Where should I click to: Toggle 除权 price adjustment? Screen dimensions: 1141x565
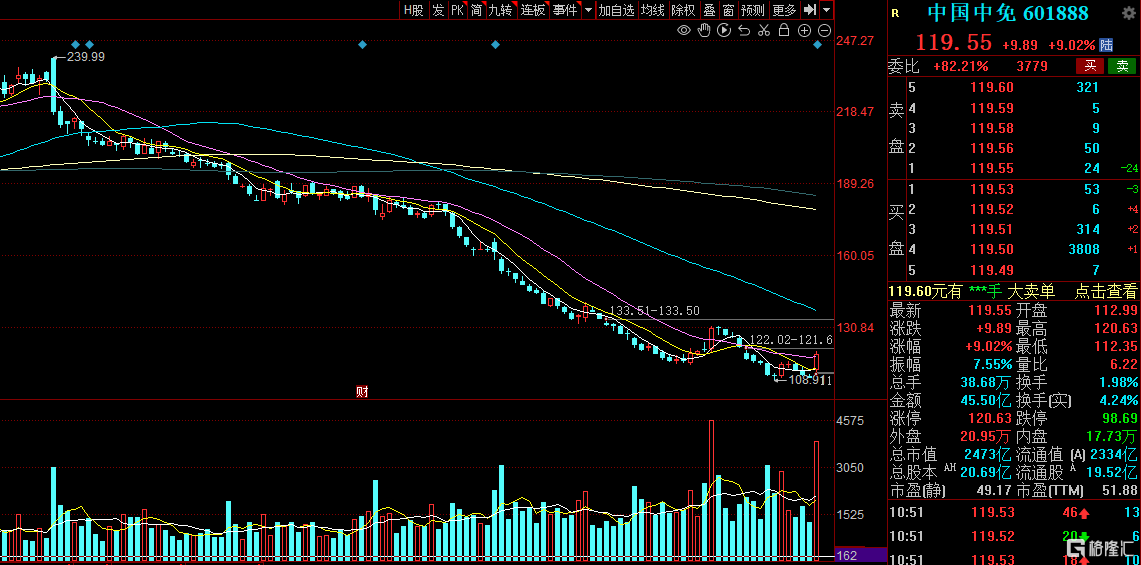pos(683,10)
